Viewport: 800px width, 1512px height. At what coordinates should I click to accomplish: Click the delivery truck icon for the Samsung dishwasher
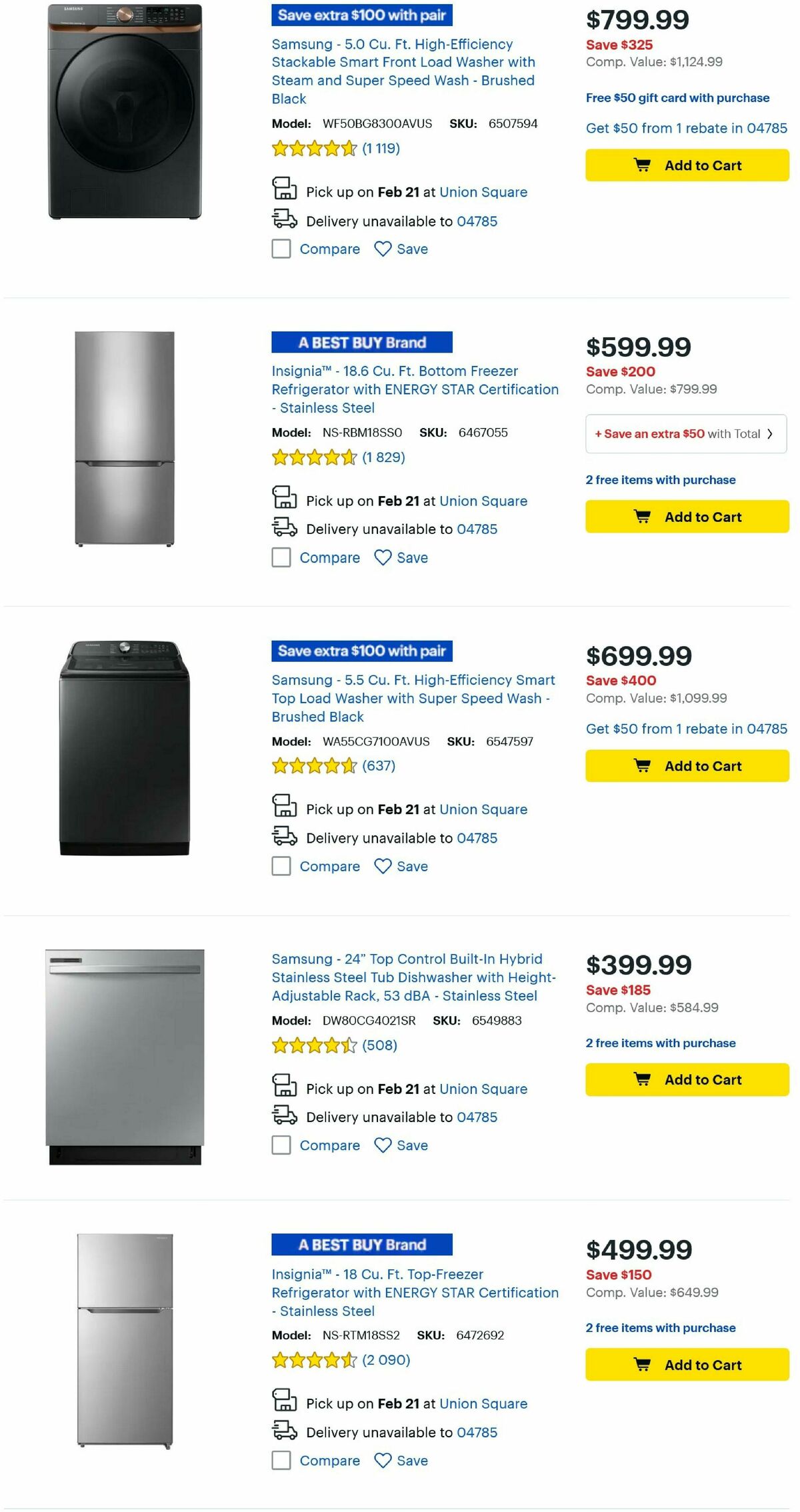(285, 1117)
